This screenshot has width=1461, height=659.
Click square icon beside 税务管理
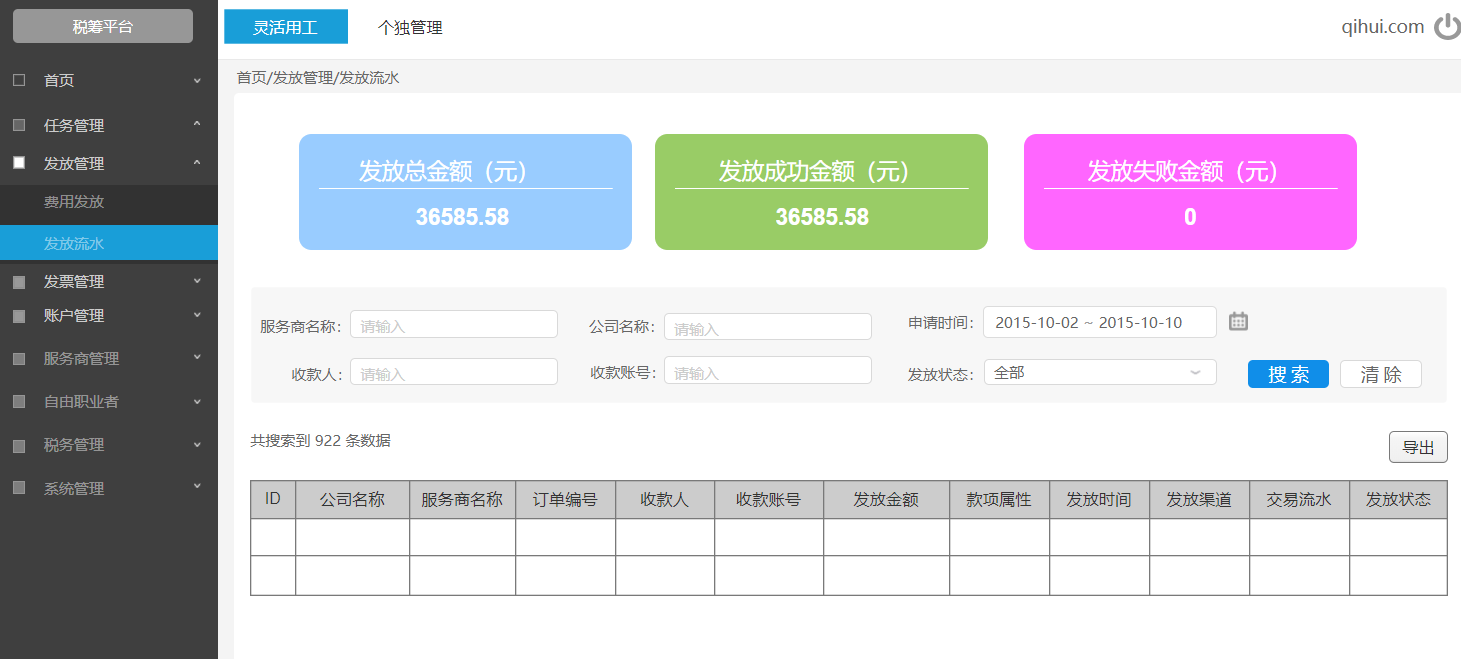[x=19, y=444]
